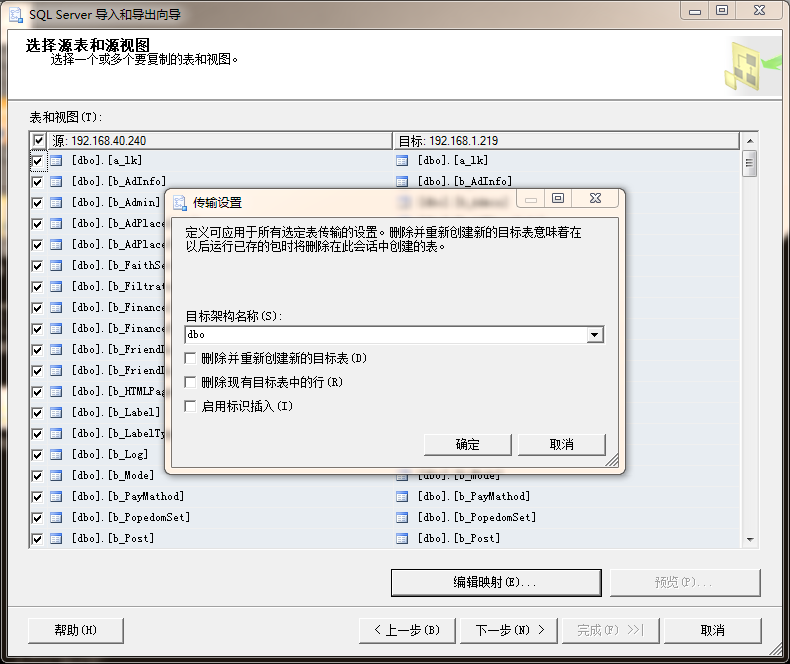Image resolution: width=790 pixels, height=664 pixels.
Task: Select destination cell [dbo].[b_AdInfo]
Action: 465,181
